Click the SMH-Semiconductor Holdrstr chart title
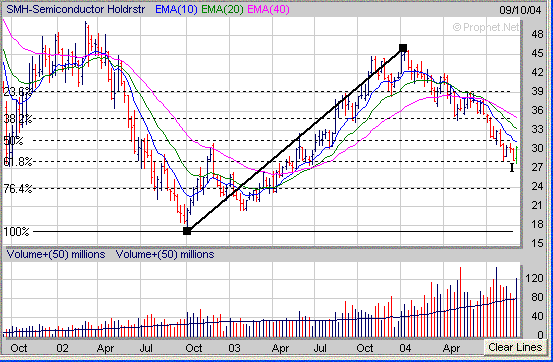This screenshot has height=362, width=553. point(75,10)
